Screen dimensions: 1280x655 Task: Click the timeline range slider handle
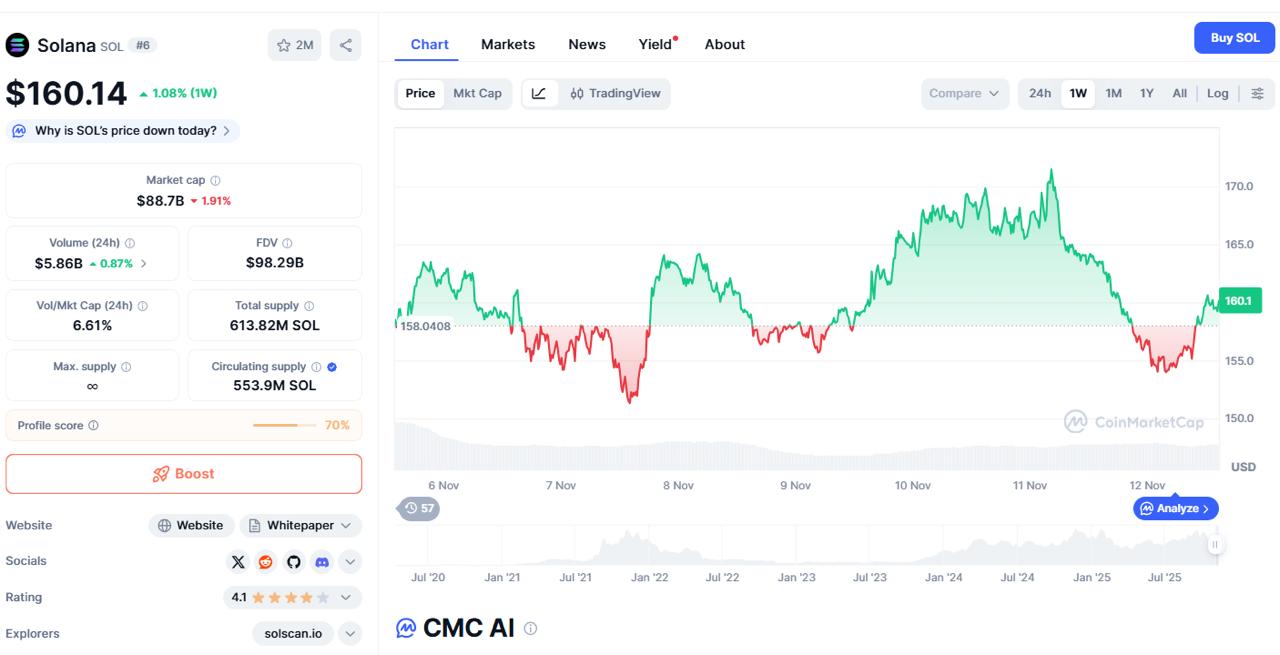coord(1214,545)
